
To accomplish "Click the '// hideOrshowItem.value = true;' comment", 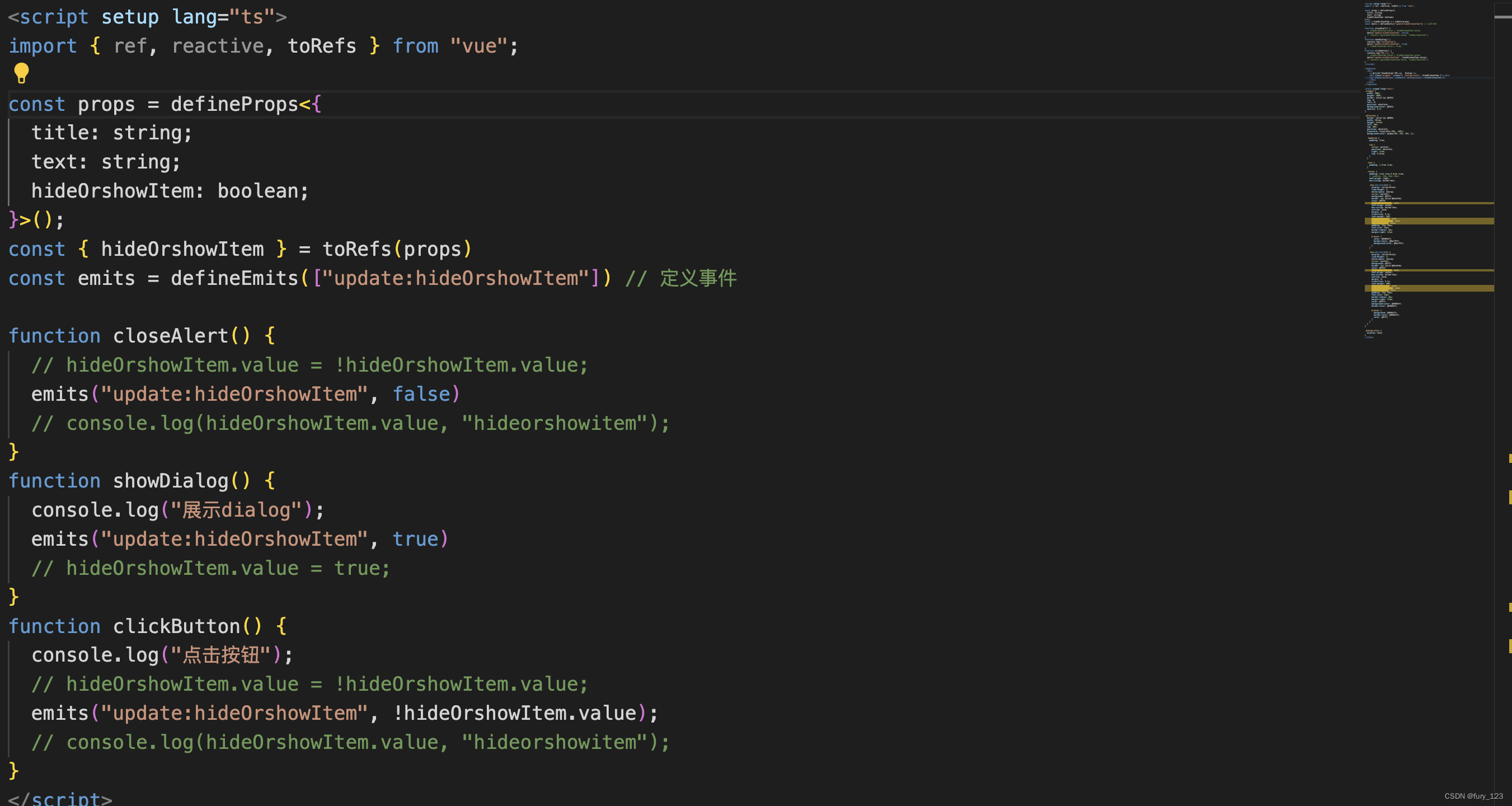I will coord(211,568).
